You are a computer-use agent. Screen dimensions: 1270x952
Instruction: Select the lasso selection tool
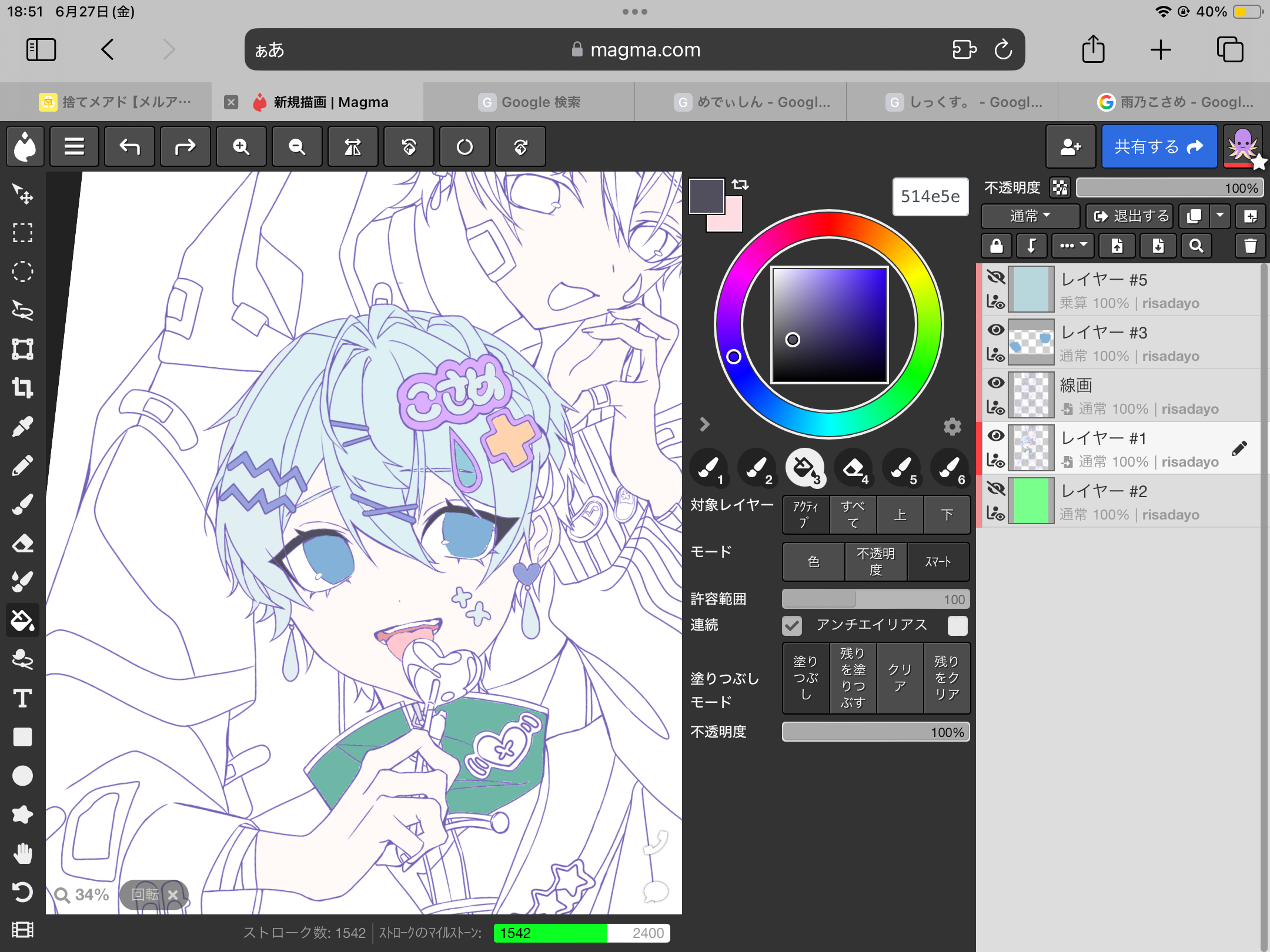tap(22, 310)
